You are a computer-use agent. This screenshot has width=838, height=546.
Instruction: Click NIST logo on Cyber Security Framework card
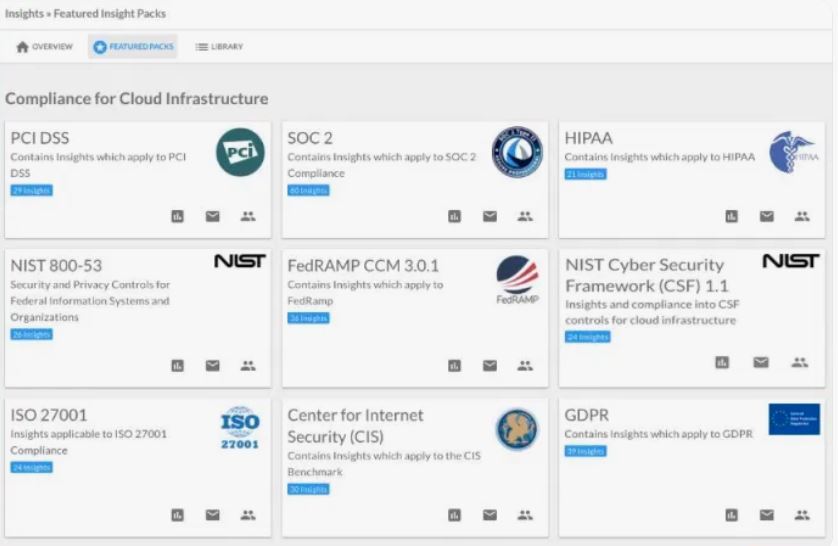coord(791,261)
